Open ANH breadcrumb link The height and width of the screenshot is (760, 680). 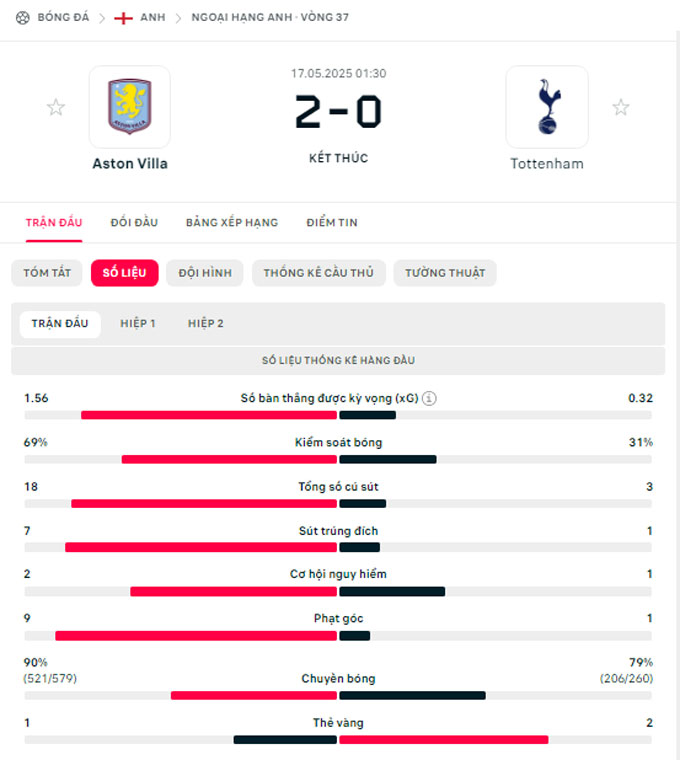pos(153,17)
